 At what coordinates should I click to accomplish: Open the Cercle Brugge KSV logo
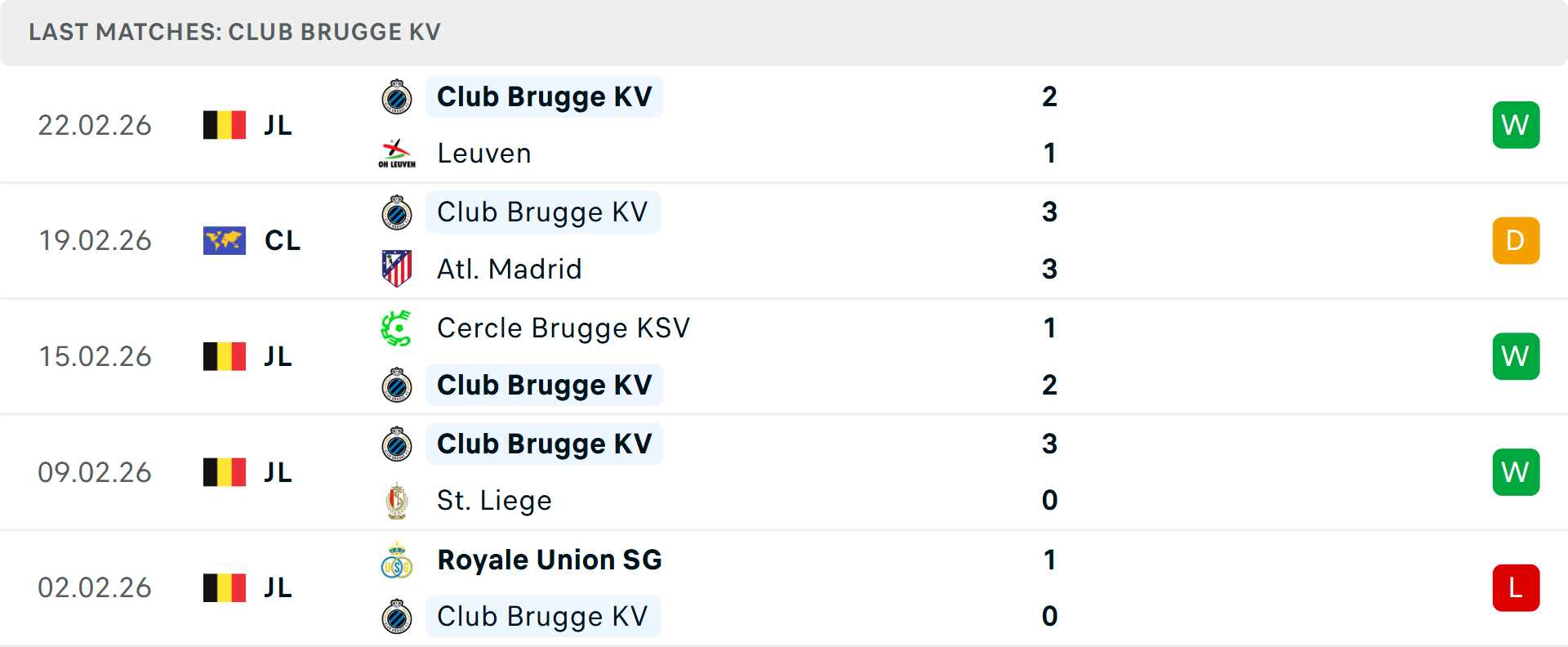coord(398,328)
